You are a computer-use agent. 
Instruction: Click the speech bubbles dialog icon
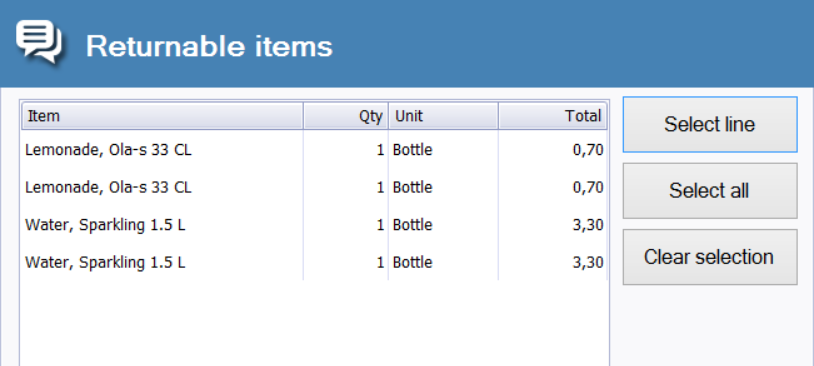[39, 42]
